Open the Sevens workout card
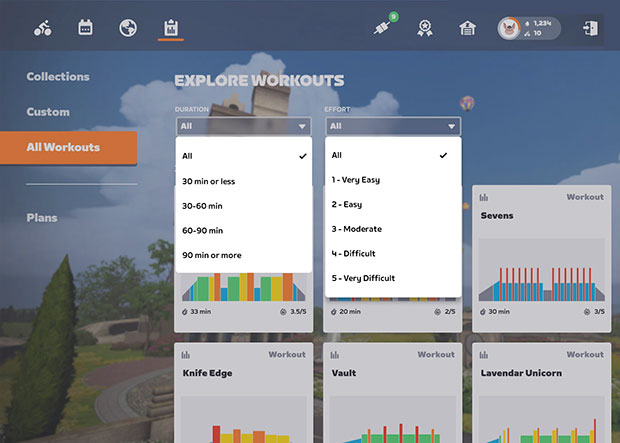Viewport: 620px width, 443px height. click(x=542, y=255)
